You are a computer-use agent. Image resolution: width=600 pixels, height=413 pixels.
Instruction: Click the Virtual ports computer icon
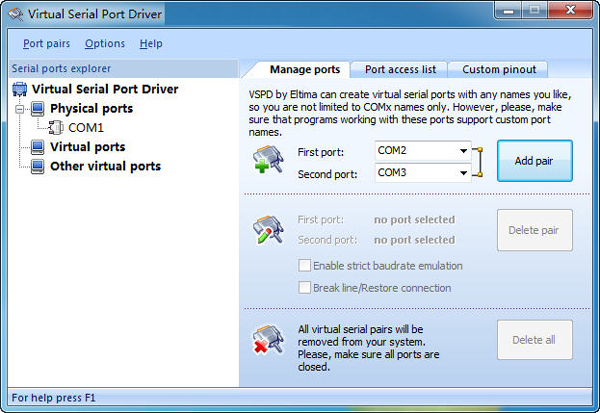click(x=38, y=147)
